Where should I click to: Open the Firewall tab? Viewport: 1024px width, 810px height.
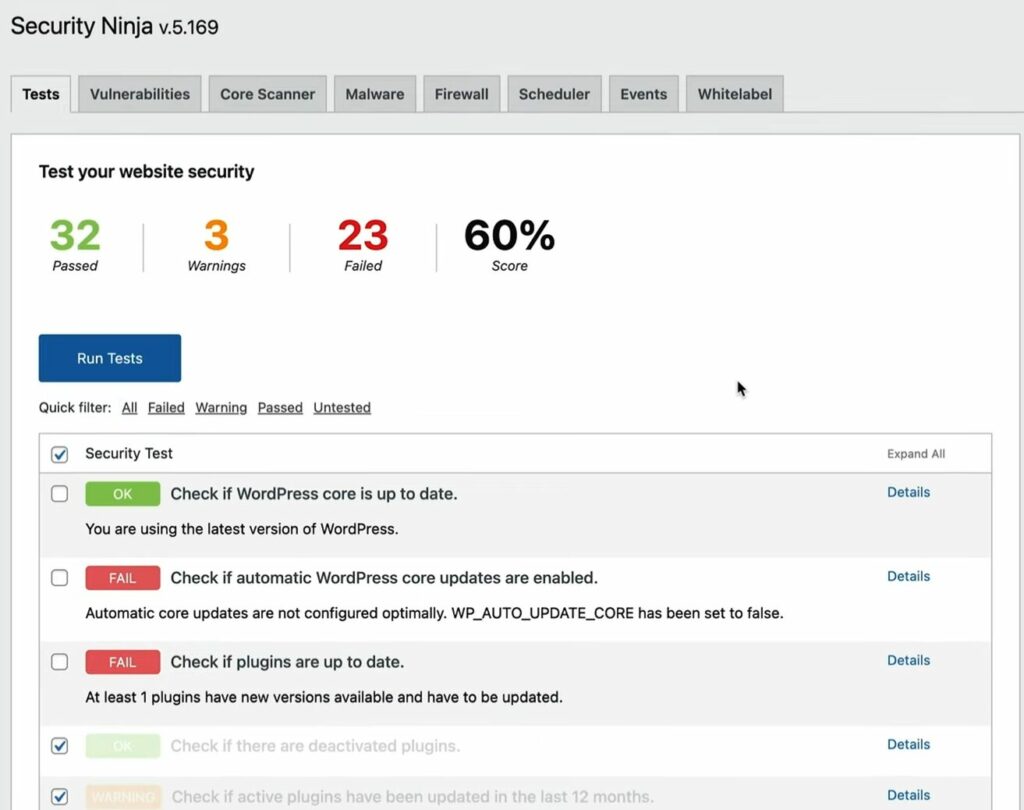click(x=462, y=94)
